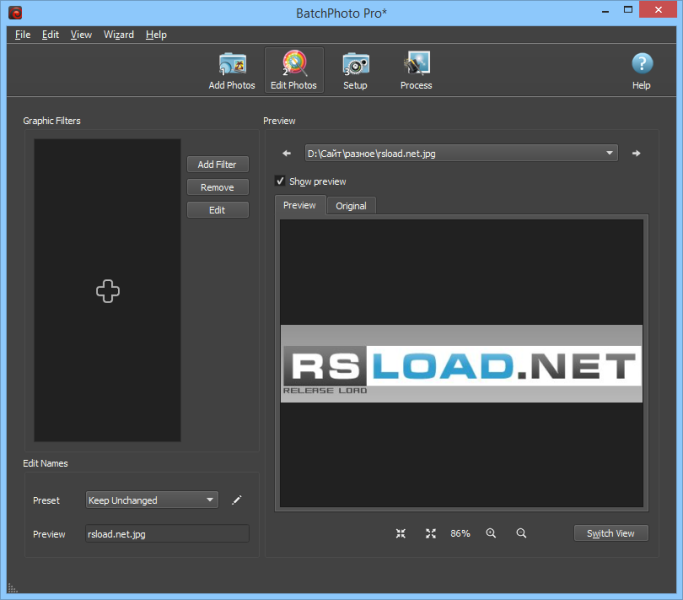Viewport: 683px width, 600px height.
Task: Zoom in on the preview image
Action: [491, 533]
